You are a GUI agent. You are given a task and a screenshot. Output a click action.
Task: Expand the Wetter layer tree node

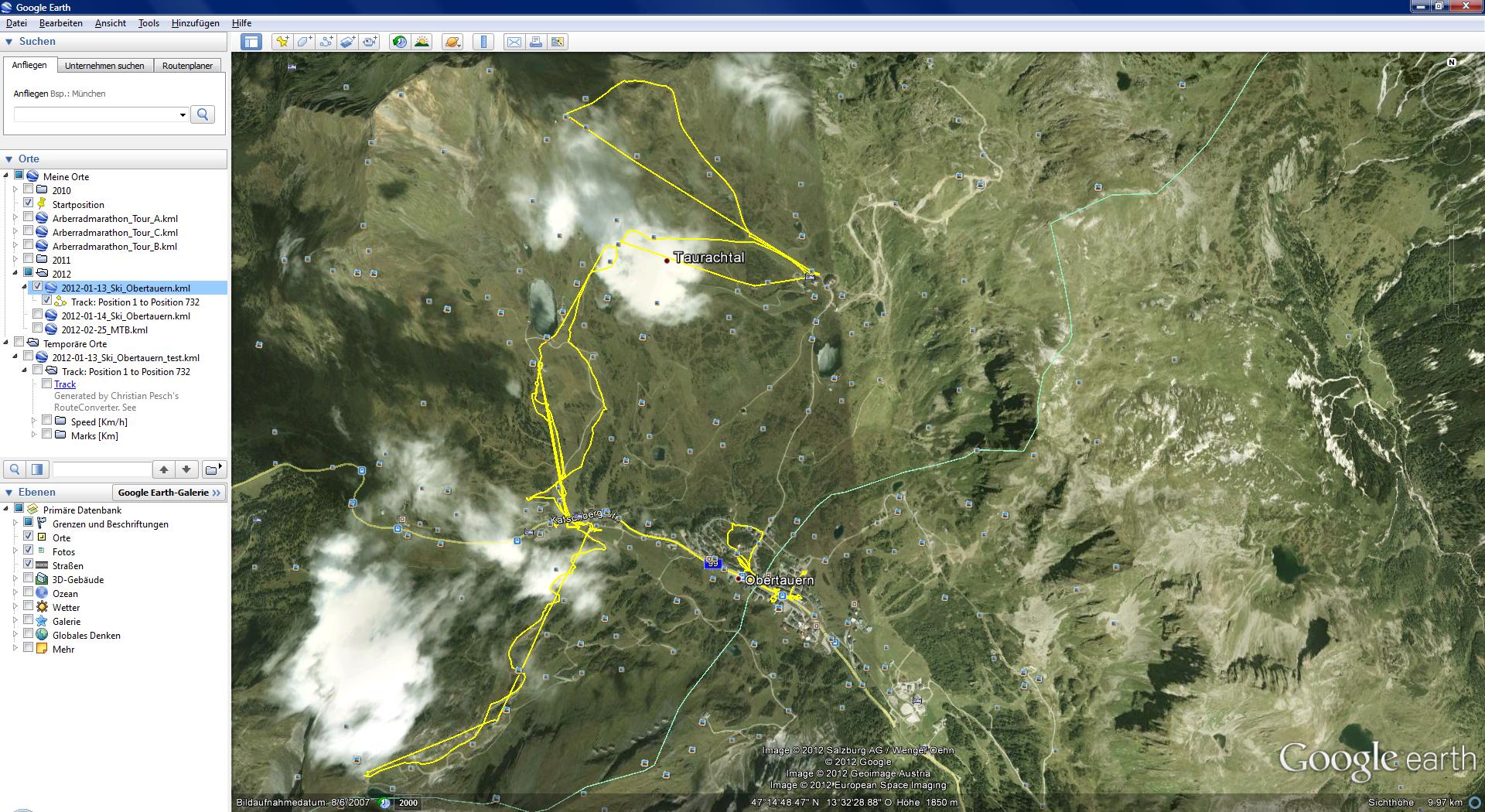[15, 607]
